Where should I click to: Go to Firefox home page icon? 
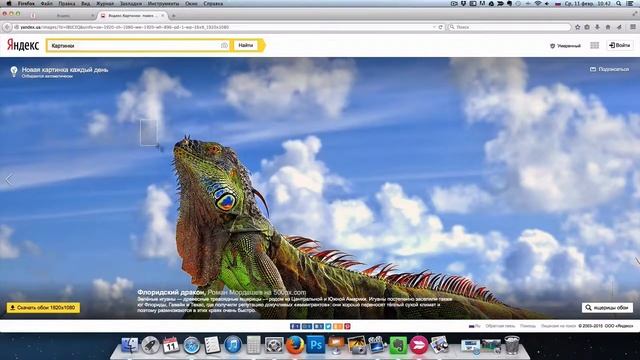pos(608,27)
